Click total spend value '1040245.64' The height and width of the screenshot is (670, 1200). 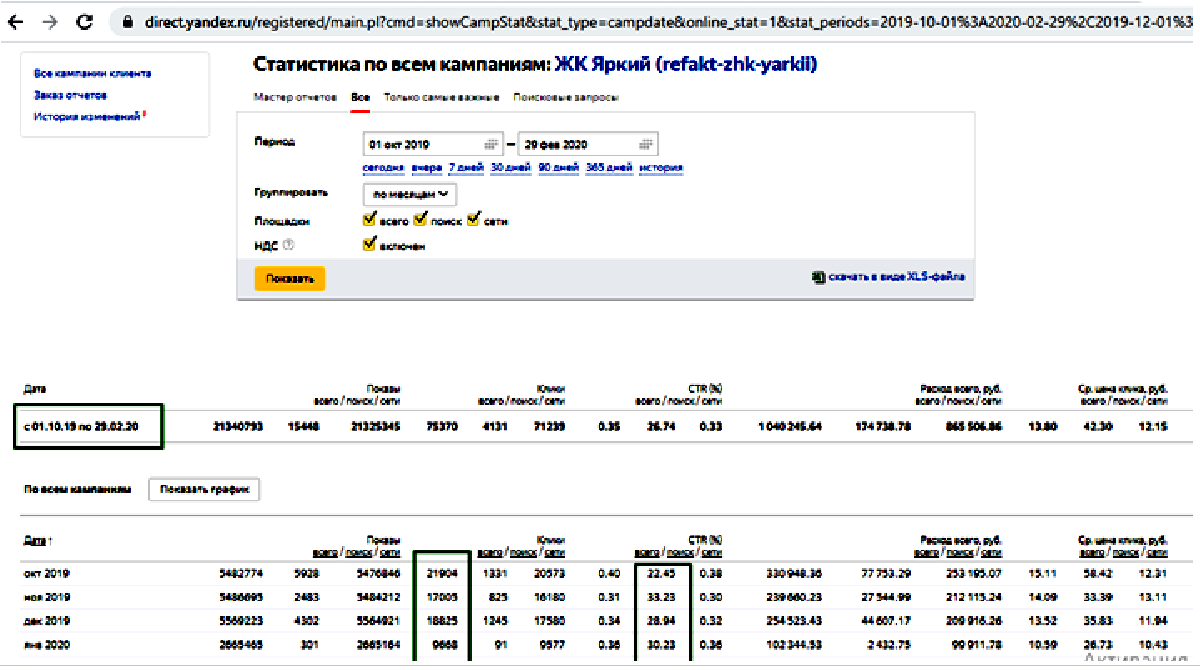pos(790,427)
